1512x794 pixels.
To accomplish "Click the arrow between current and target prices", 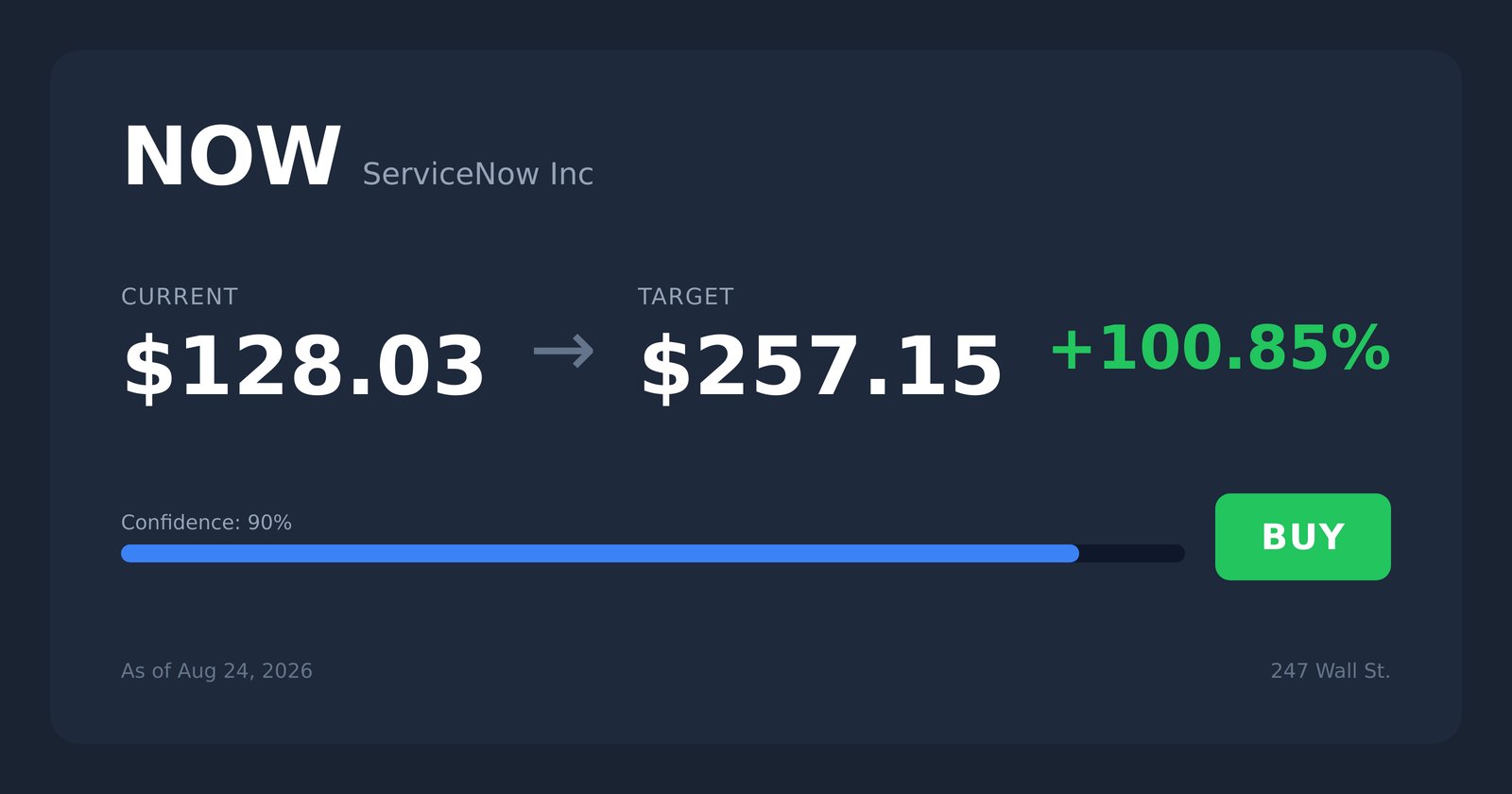I will 563,352.
